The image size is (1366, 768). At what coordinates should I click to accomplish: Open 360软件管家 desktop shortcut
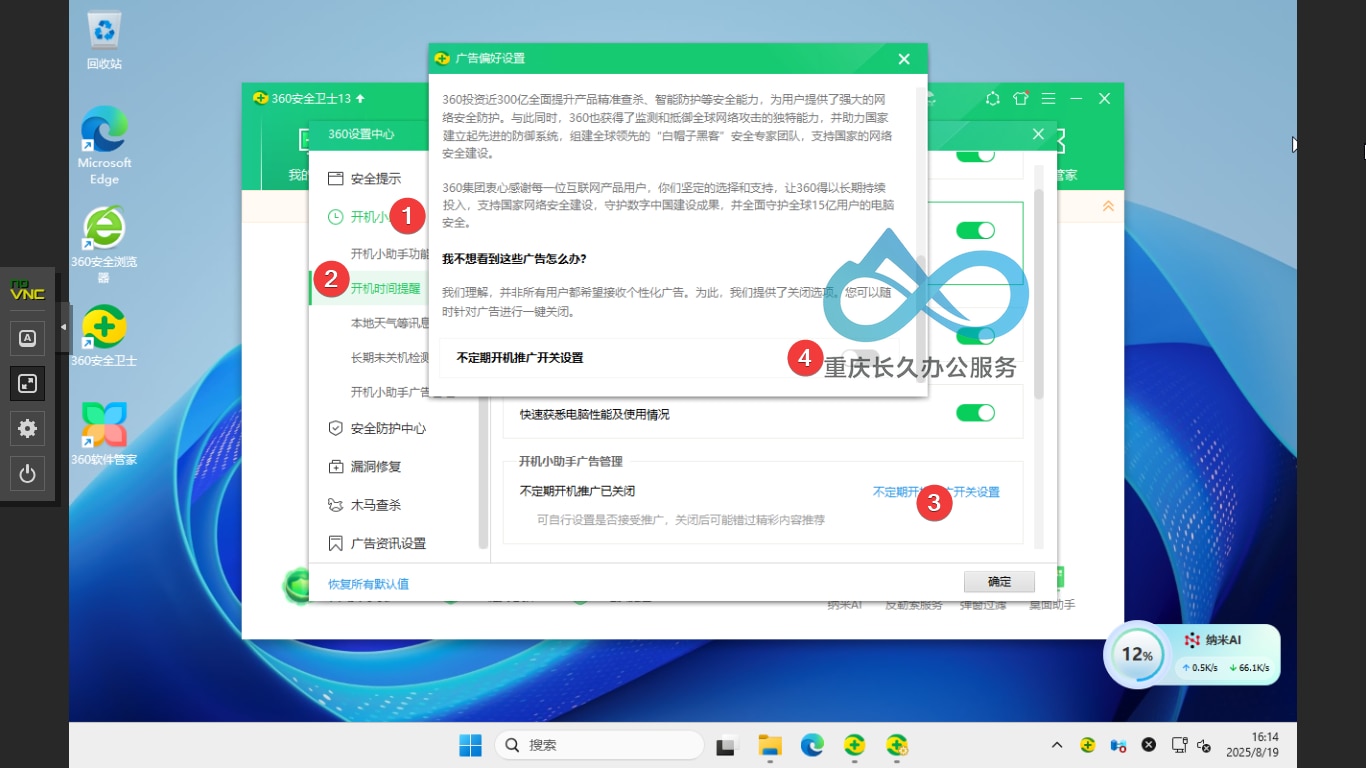[104, 434]
